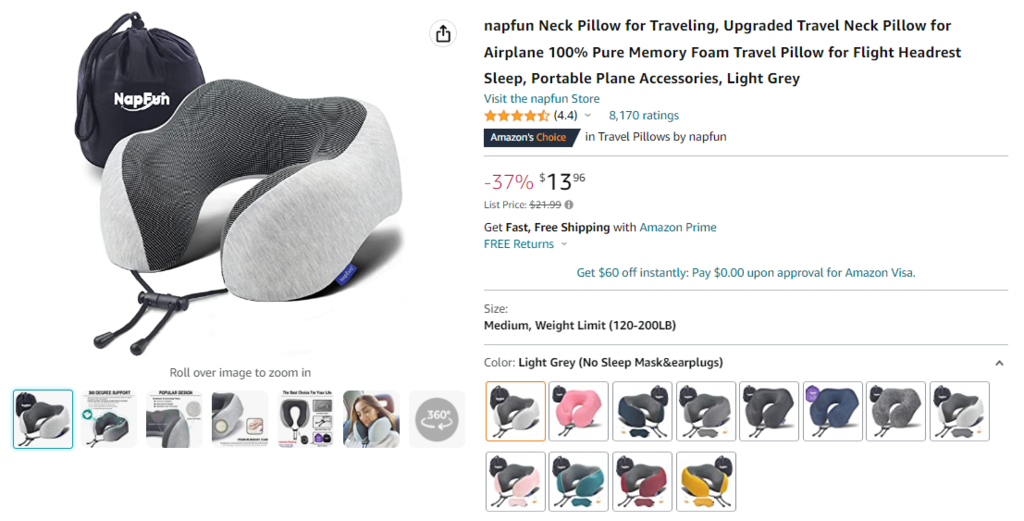
Task: Open the 360° view thumbnail
Action: click(437, 418)
